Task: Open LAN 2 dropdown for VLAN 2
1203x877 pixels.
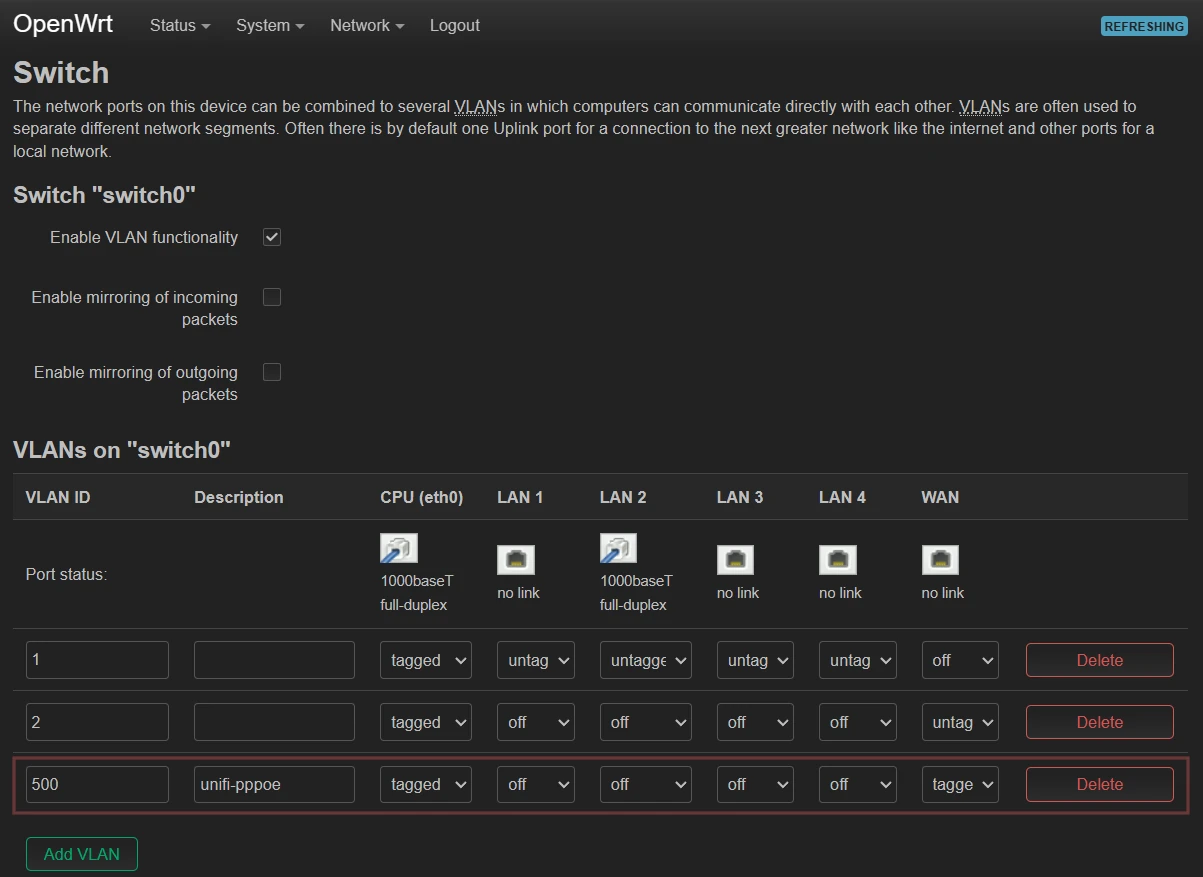Action: (x=645, y=722)
